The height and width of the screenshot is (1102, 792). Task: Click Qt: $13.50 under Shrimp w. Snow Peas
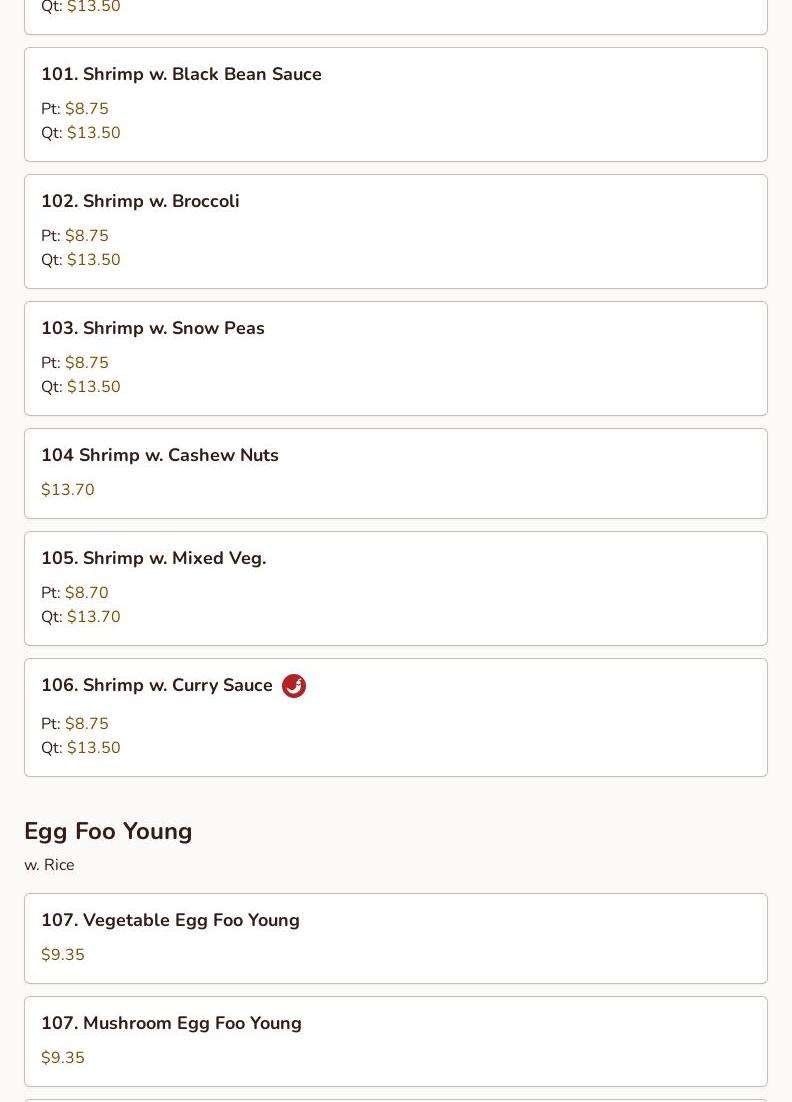pyautogui.click(x=81, y=387)
